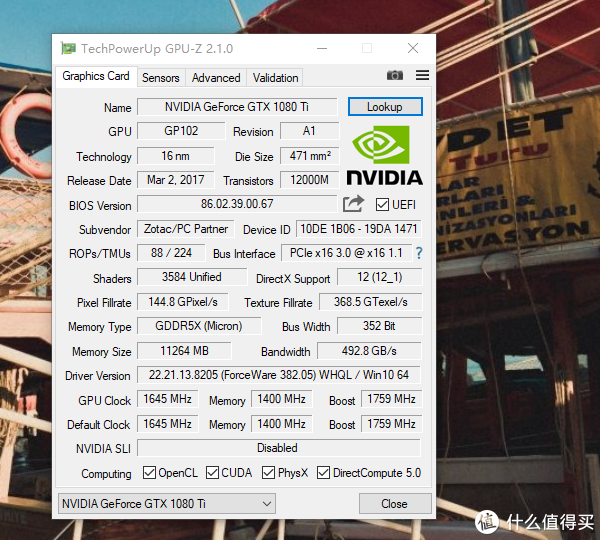Image resolution: width=600 pixels, height=540 pixels.
Task: Click the NVIDIA logo image
Action: pos(385,155)
